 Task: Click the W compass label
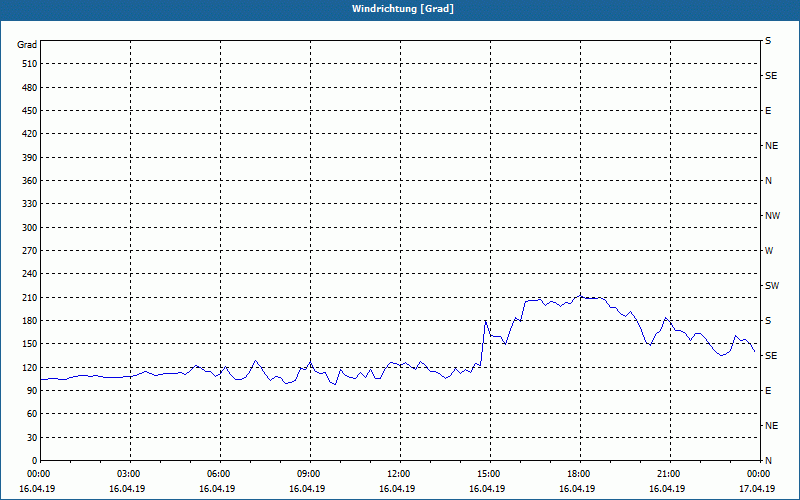[x=769, y=251]
